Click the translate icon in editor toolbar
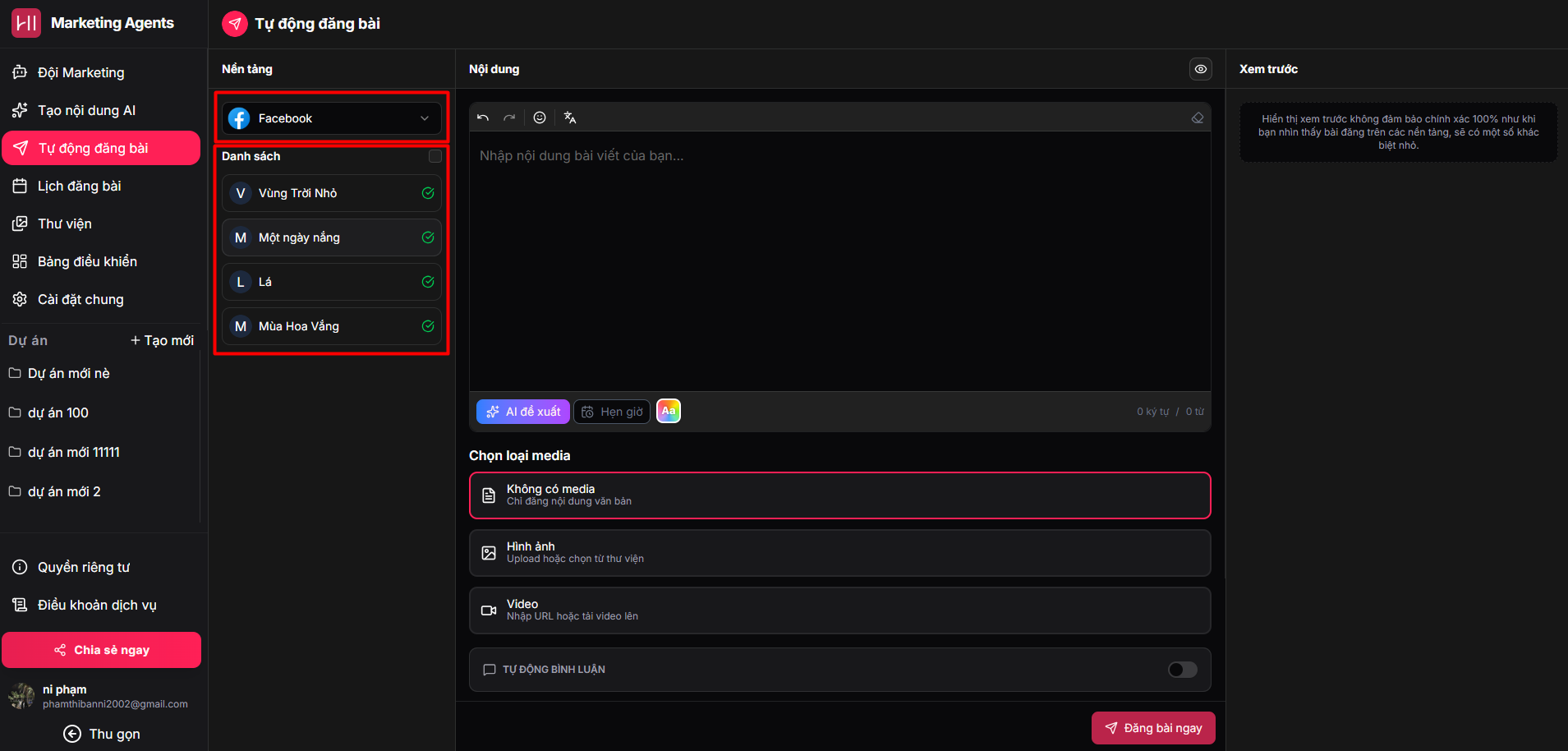Viewport: 1568px width, 751px height. 570,117
